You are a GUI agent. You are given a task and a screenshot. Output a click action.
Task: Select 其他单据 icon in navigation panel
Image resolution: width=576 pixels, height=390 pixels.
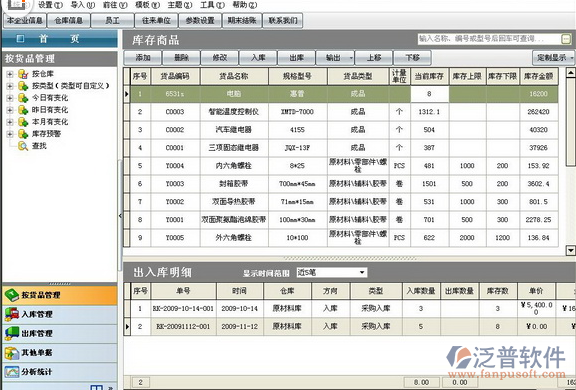[11, 353]
